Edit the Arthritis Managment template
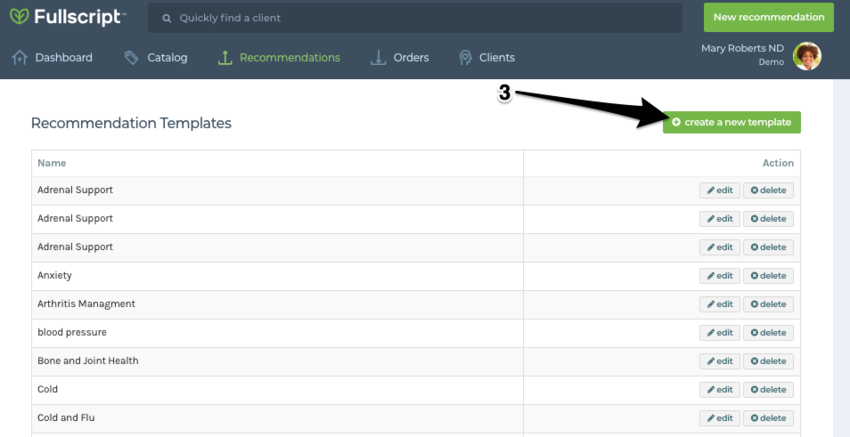The image size is (850, 437). pyautogui.click(x=719, y=304)
